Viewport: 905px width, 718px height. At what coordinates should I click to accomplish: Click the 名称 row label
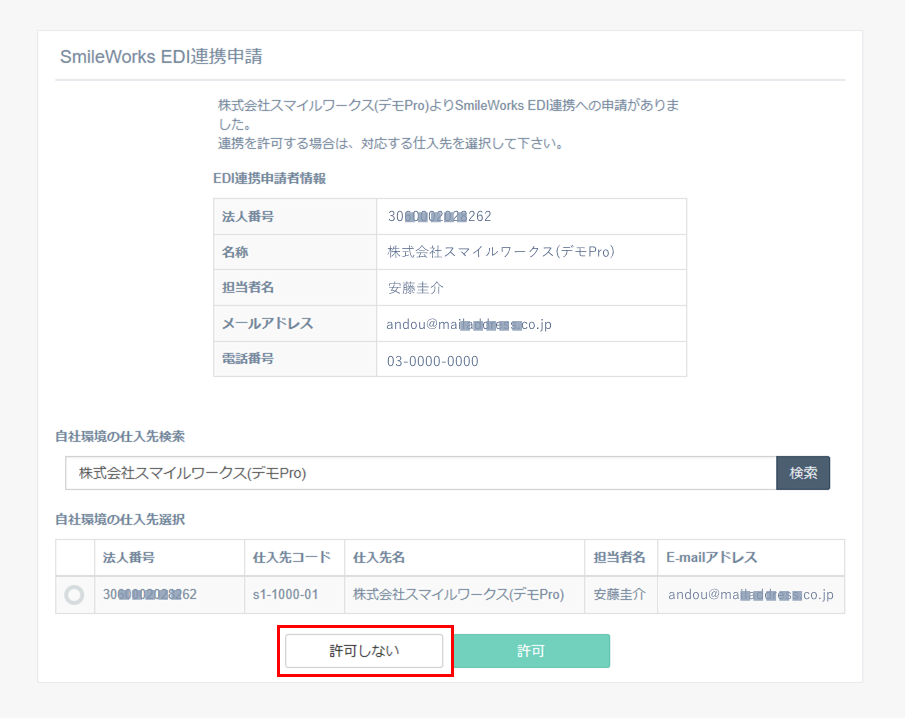(x=235, y=252)
